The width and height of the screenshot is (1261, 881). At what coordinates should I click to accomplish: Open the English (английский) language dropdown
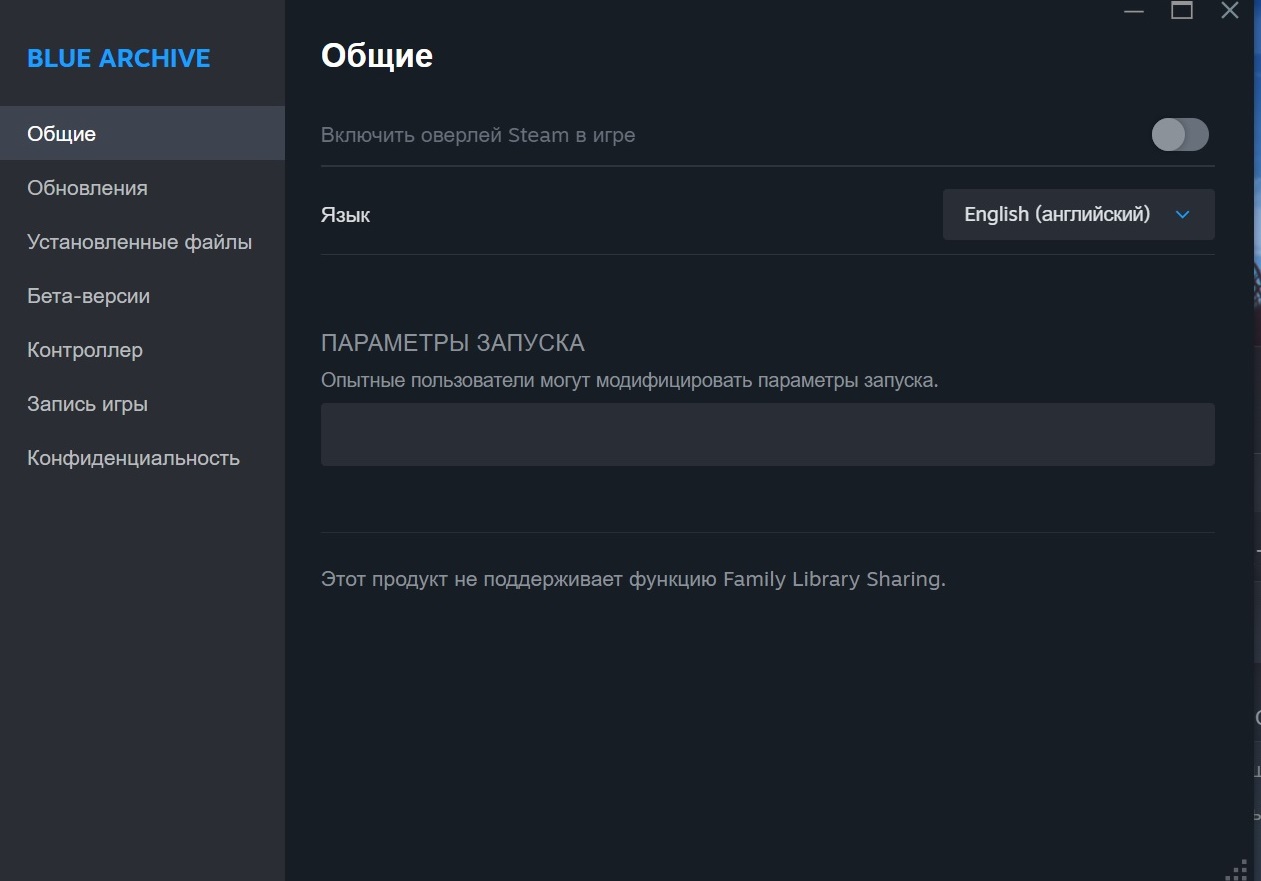tap(1078, 214)
